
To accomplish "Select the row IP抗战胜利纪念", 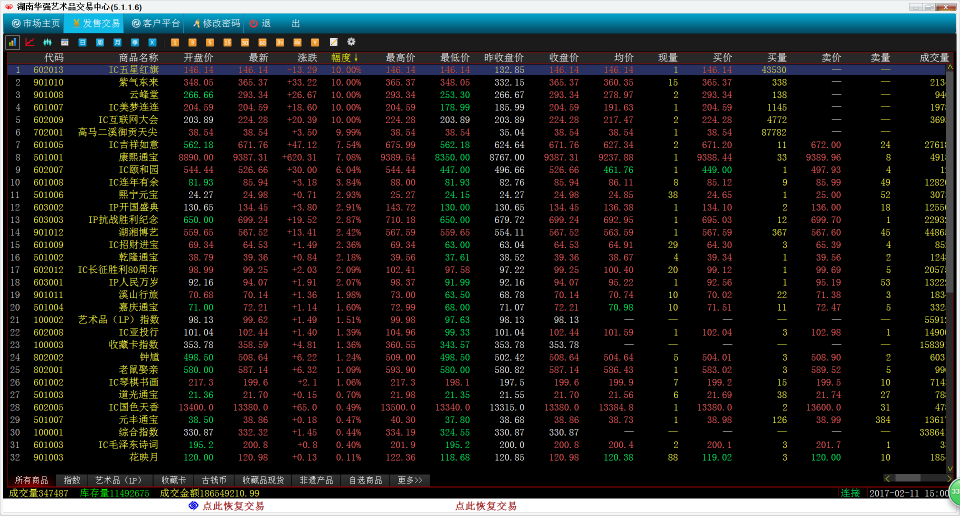I will click(x=478, y=220).
